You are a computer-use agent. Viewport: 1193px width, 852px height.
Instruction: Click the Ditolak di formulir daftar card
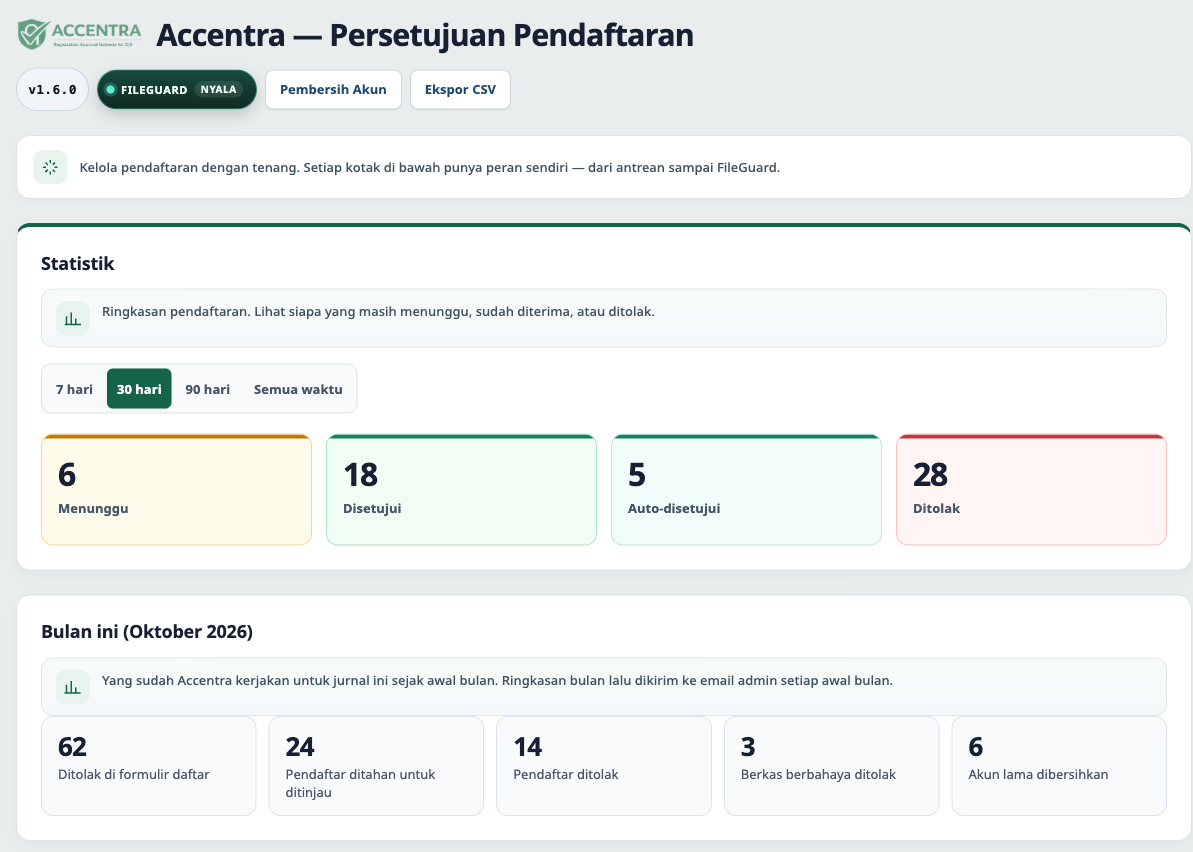coord(148,766)
